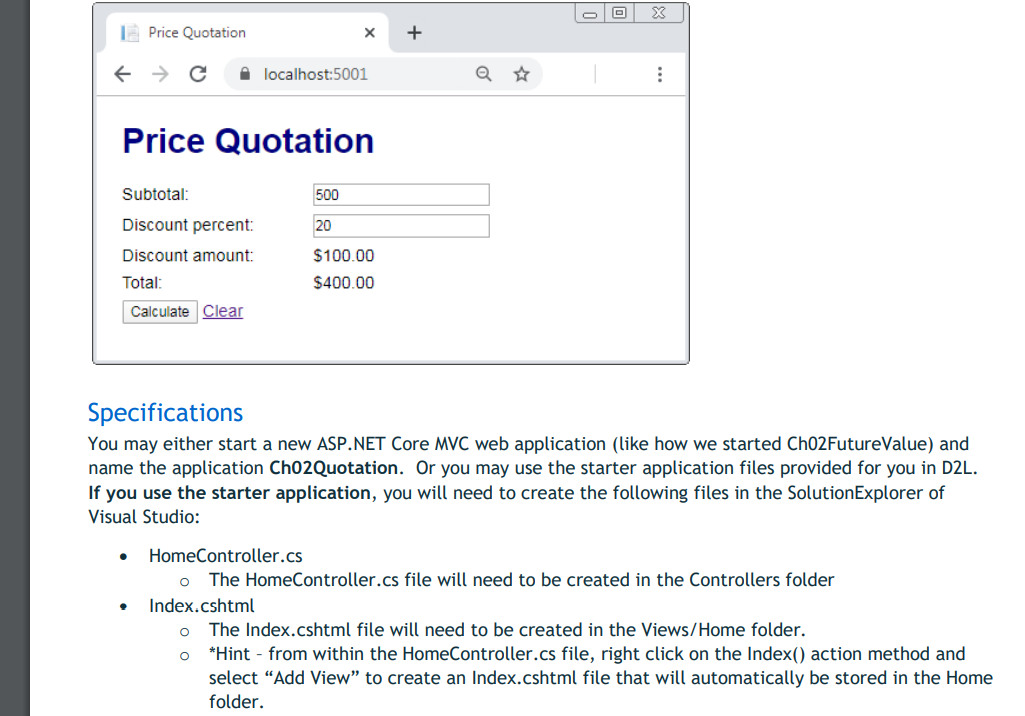Click the $400.00 Total value
The image size is (1025, 716).
344,282
